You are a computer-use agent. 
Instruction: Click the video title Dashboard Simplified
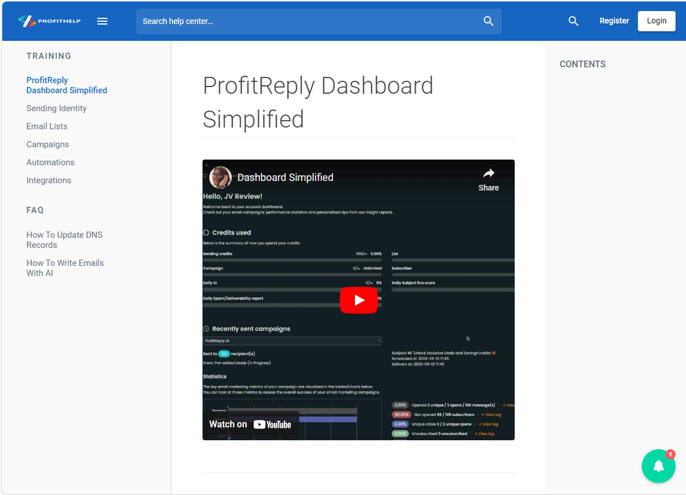285,177
